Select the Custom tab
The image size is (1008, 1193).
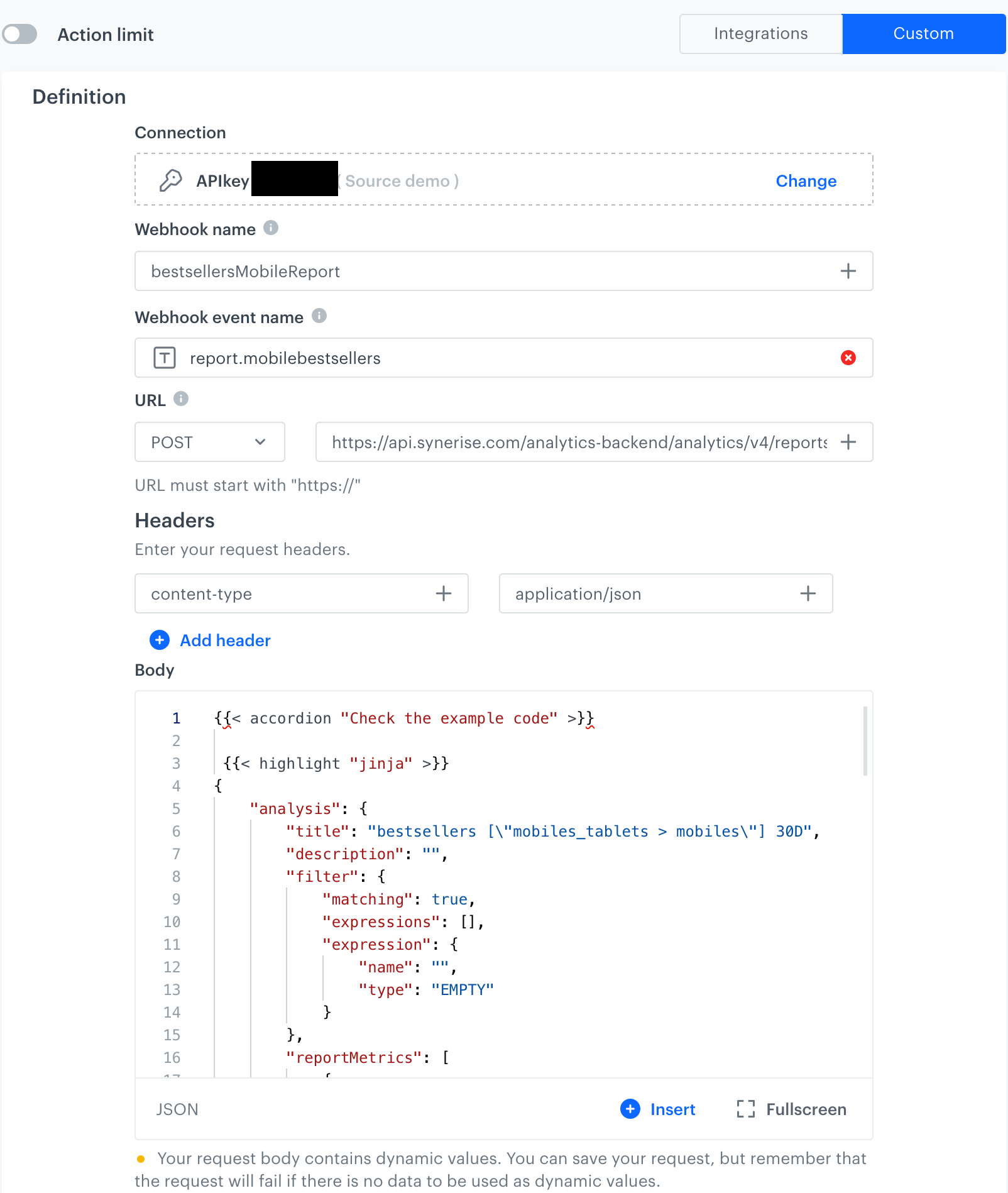click(923, 34)
